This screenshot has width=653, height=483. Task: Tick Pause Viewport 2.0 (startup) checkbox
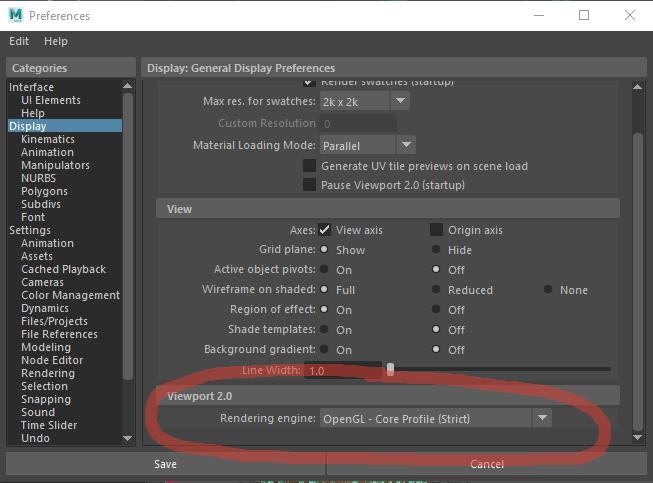pos(310,185)
